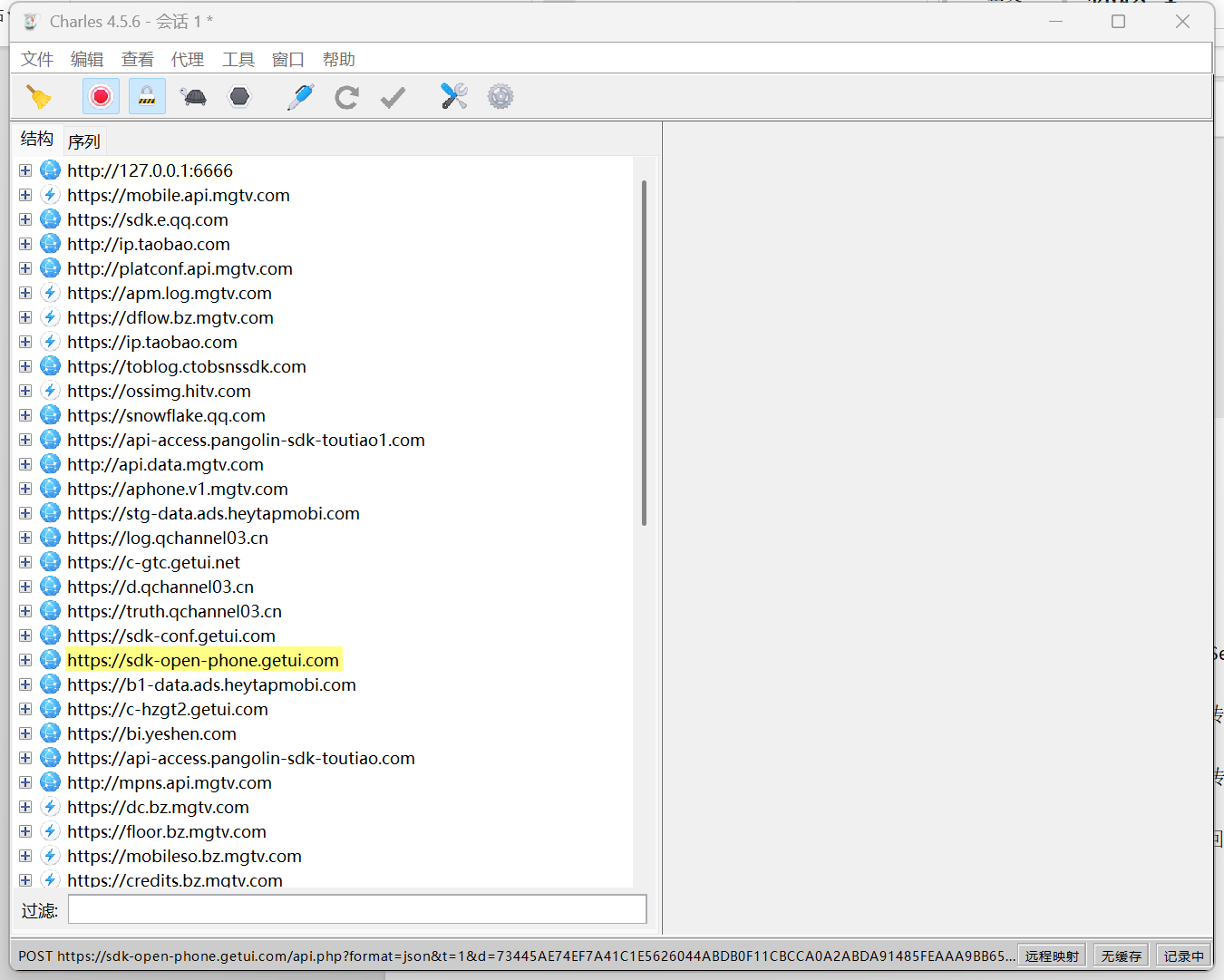Image resolution: width=1224 pixels, height=980 pixels.
Task: Click globe icon for https://truth.qchannel03.cn
Action: [x=51, y=611]
